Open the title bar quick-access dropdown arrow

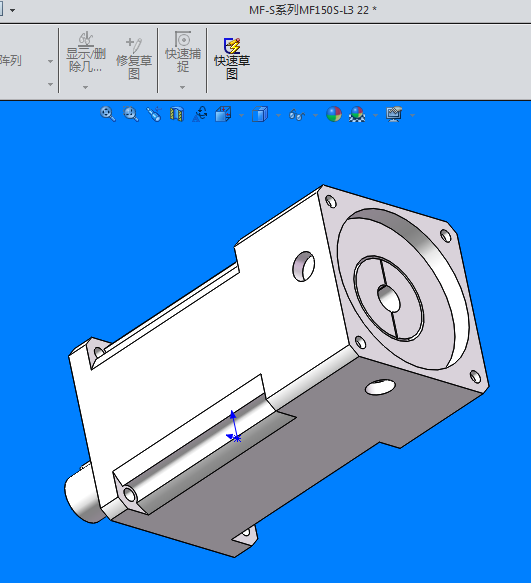[13, 10]
